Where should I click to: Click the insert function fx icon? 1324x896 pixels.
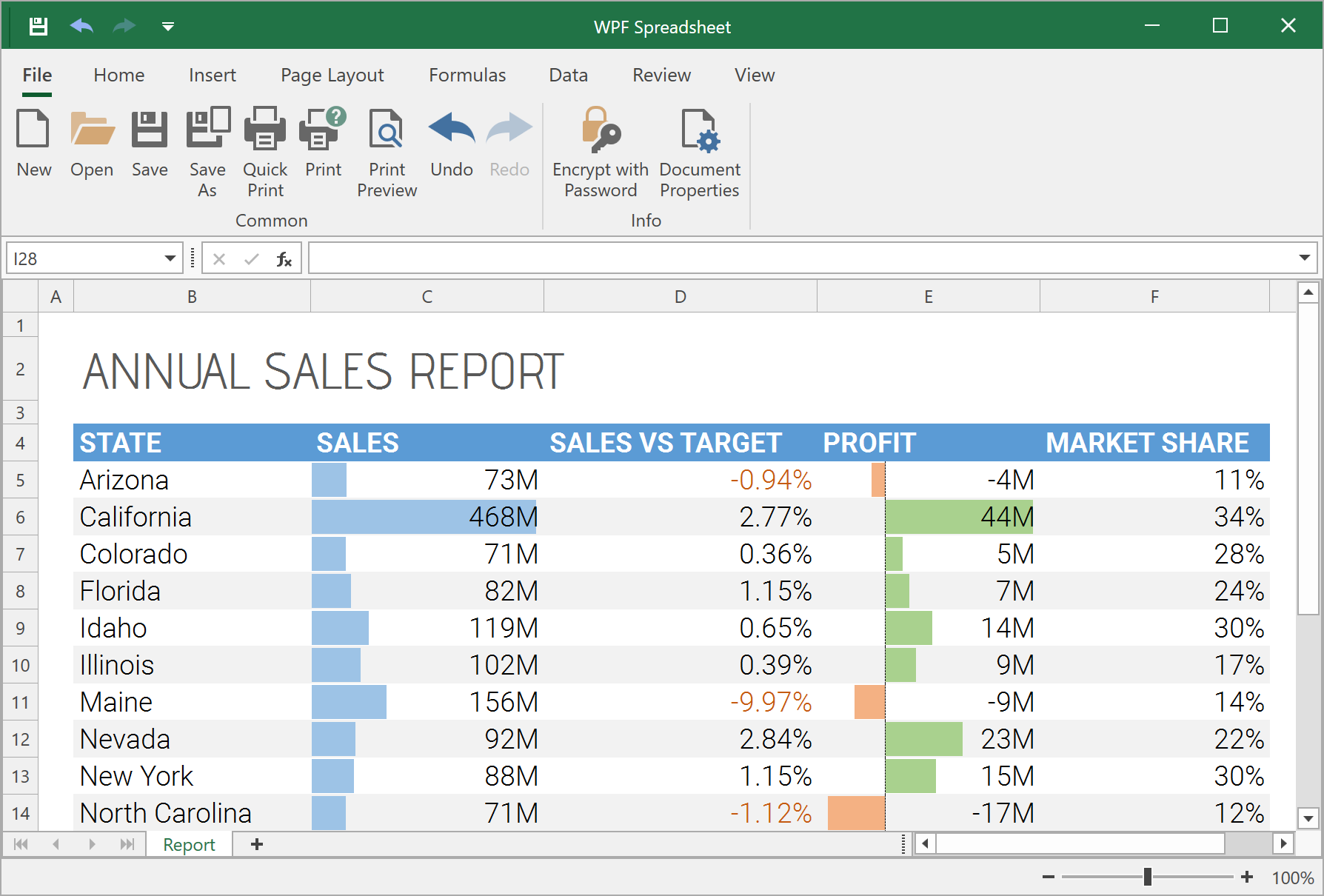284,259
